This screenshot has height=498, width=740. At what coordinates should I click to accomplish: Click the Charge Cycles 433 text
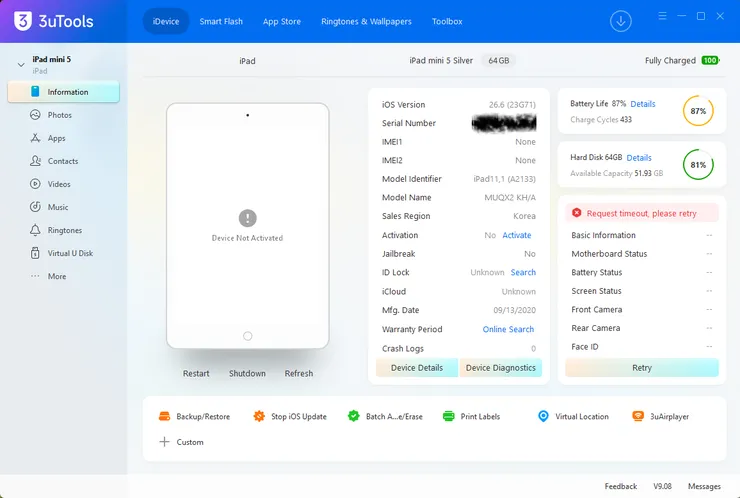pyautogui.click(x=601, y=119)
